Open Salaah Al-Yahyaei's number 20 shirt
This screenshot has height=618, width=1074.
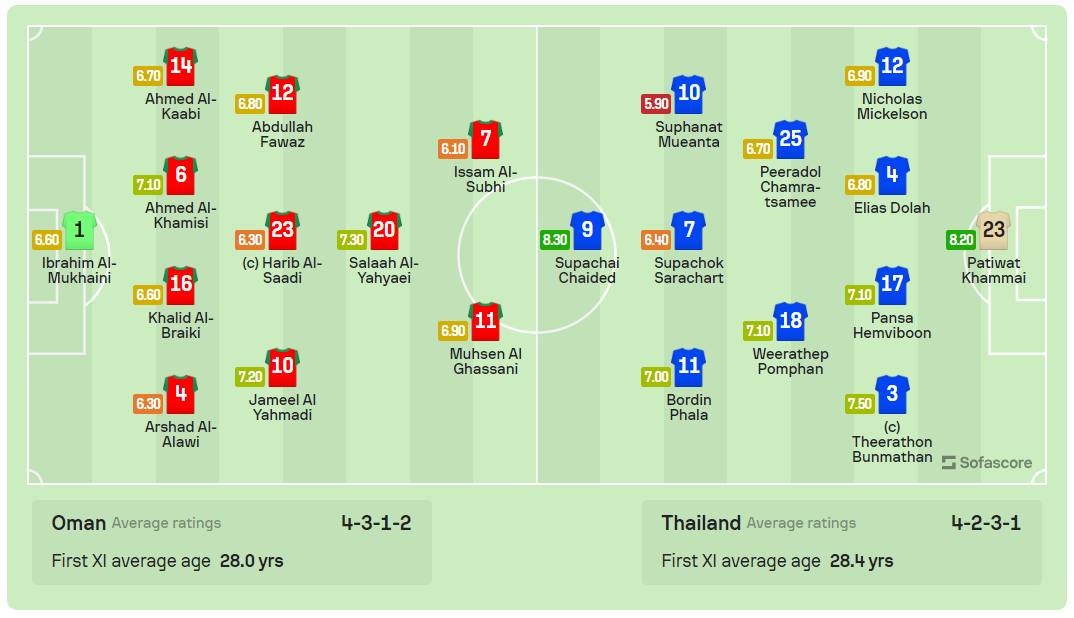pyautogui.click(x=384, y=231)
